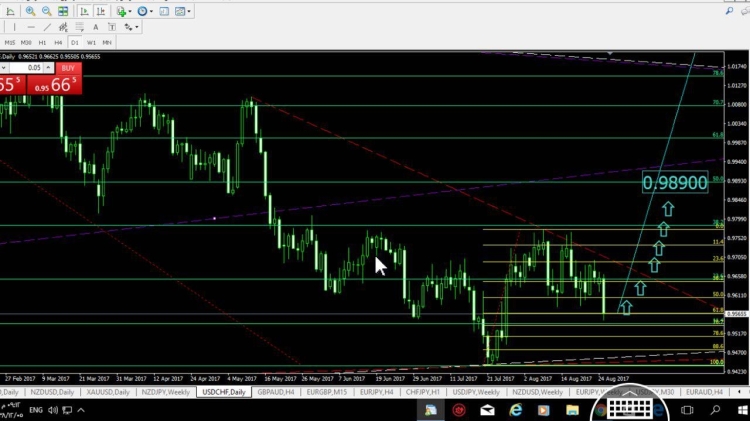Viewport: 750px width, 421px height.
Task: Open the EURGBP,M15 chart tab
Action: coord(327,392)
